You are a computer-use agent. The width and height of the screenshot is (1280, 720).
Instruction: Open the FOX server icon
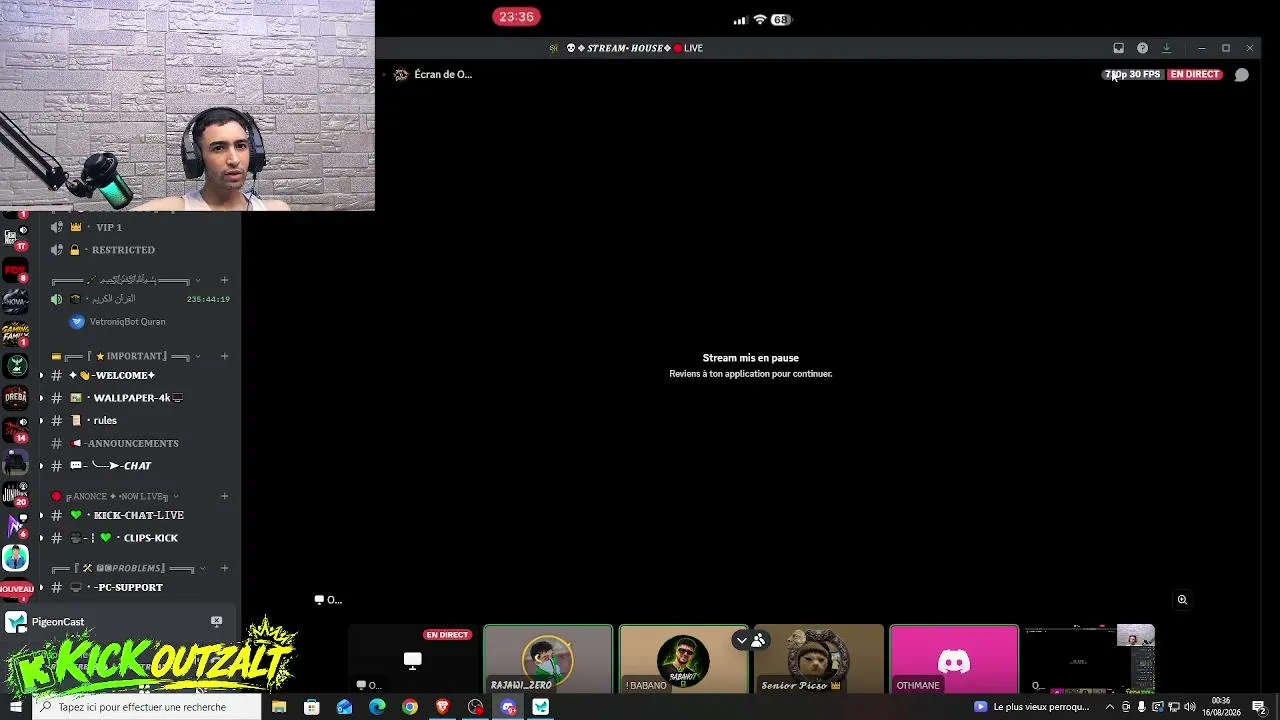[15, 270]
